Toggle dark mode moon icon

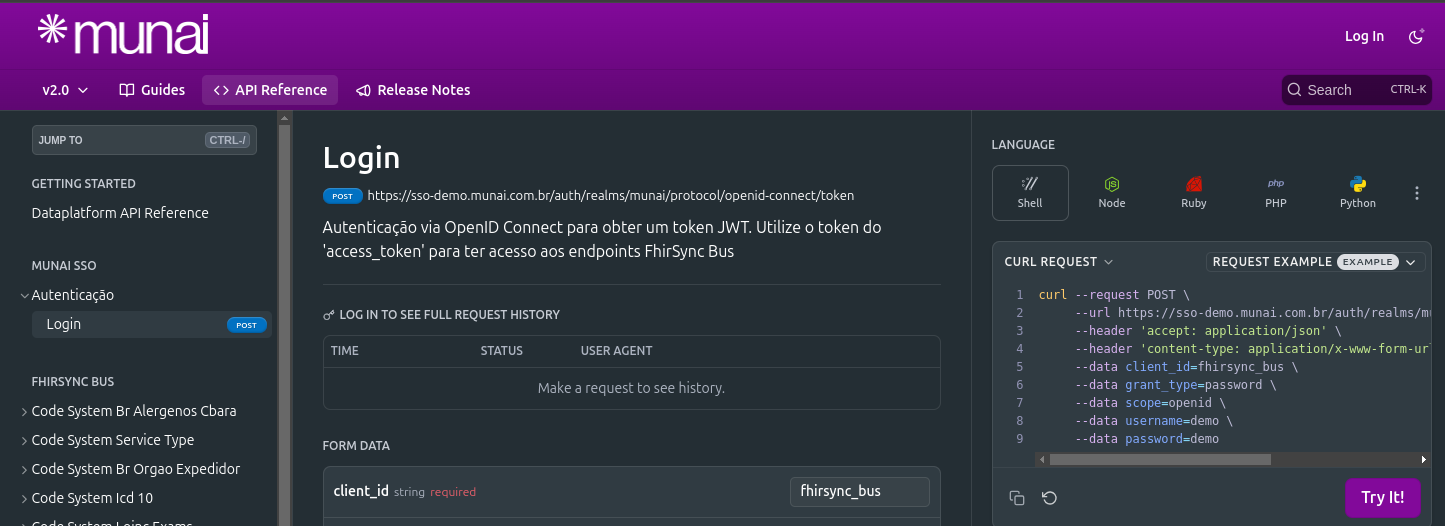pyautogui.click(x=1416, y=36)
